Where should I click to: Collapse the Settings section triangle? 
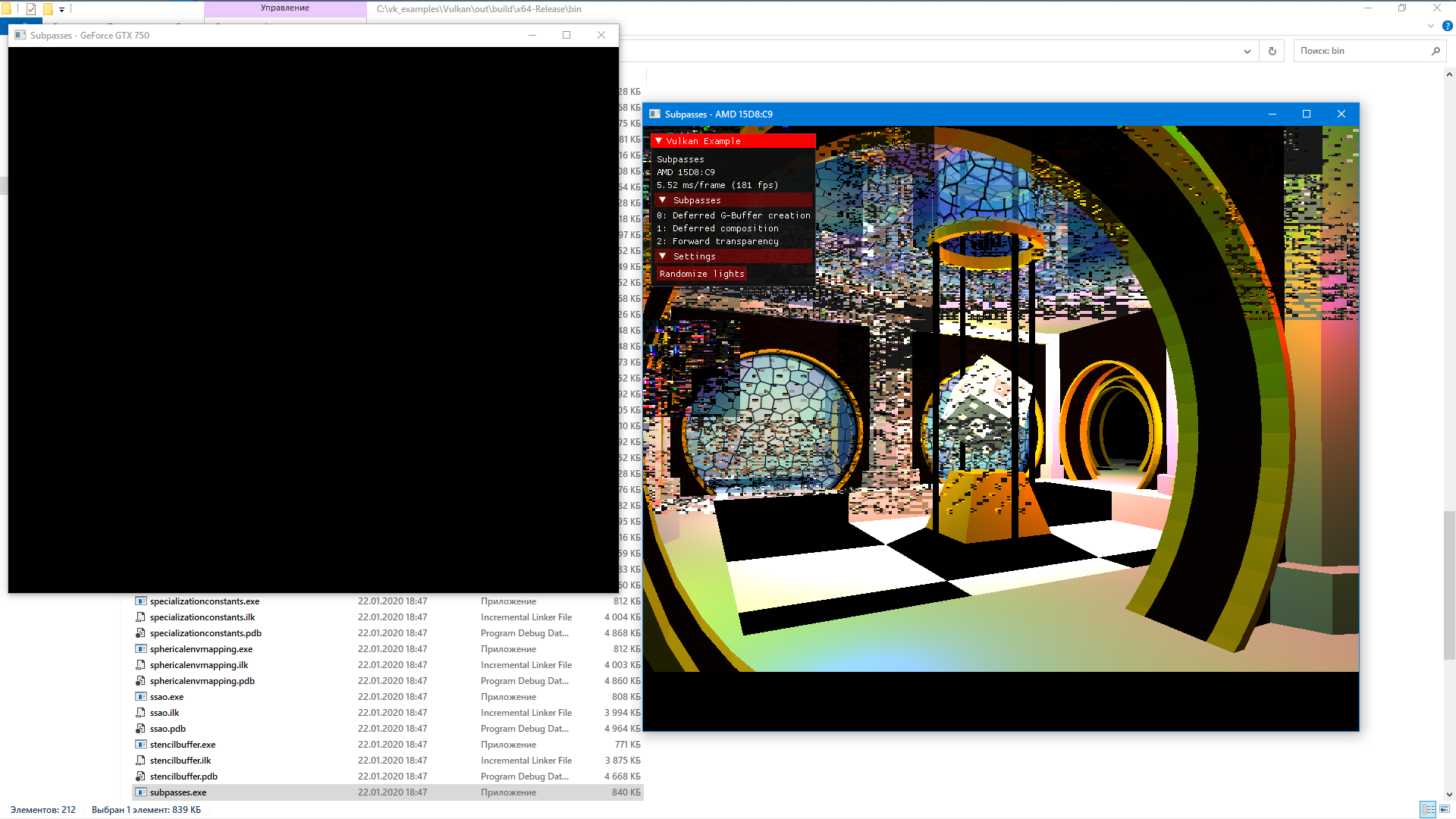[x=662, y=256]
